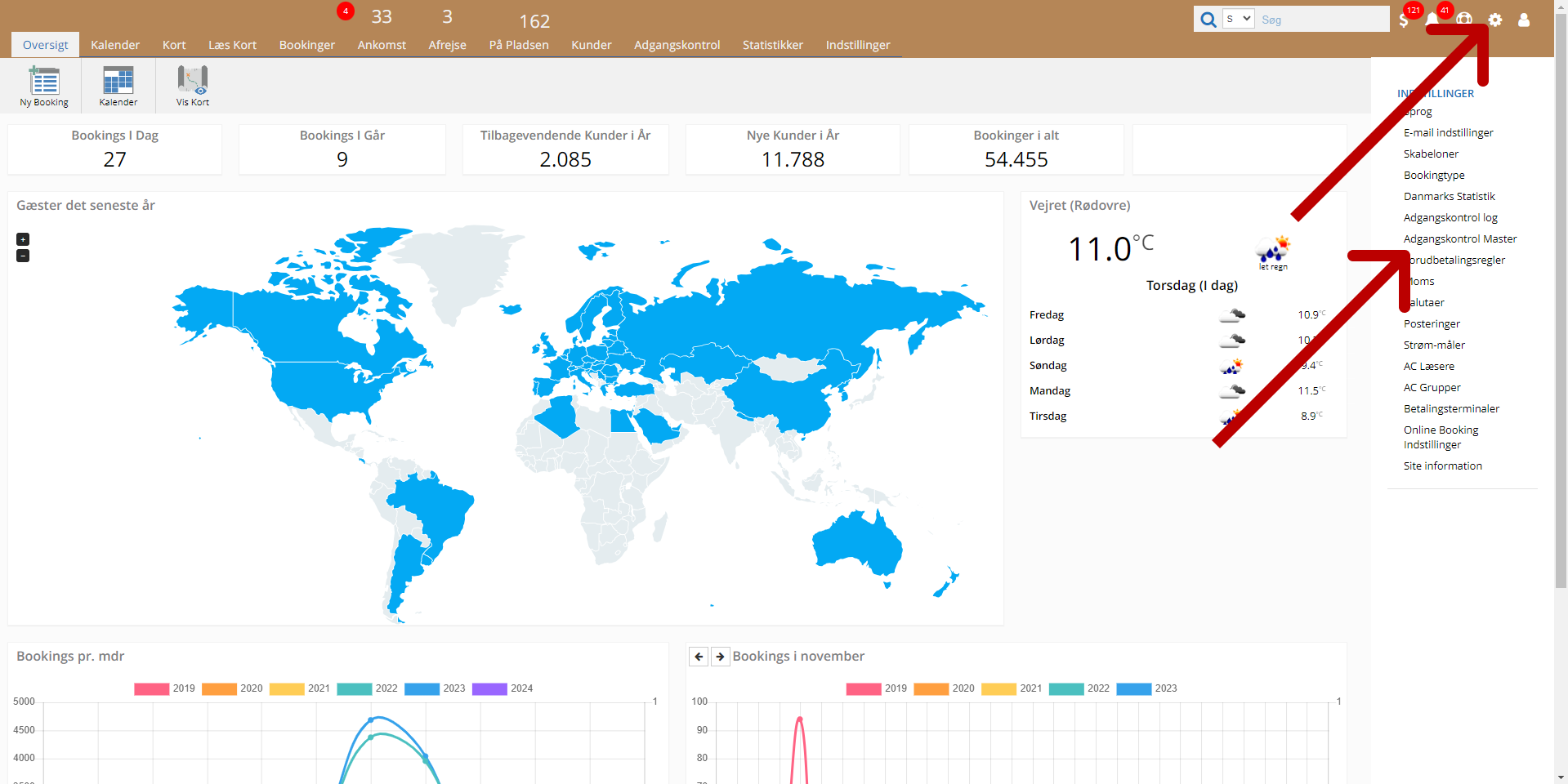Toggle 2024 series in Bookings pr. mdr legend
Screen dimensions: 1568x784
489,688
